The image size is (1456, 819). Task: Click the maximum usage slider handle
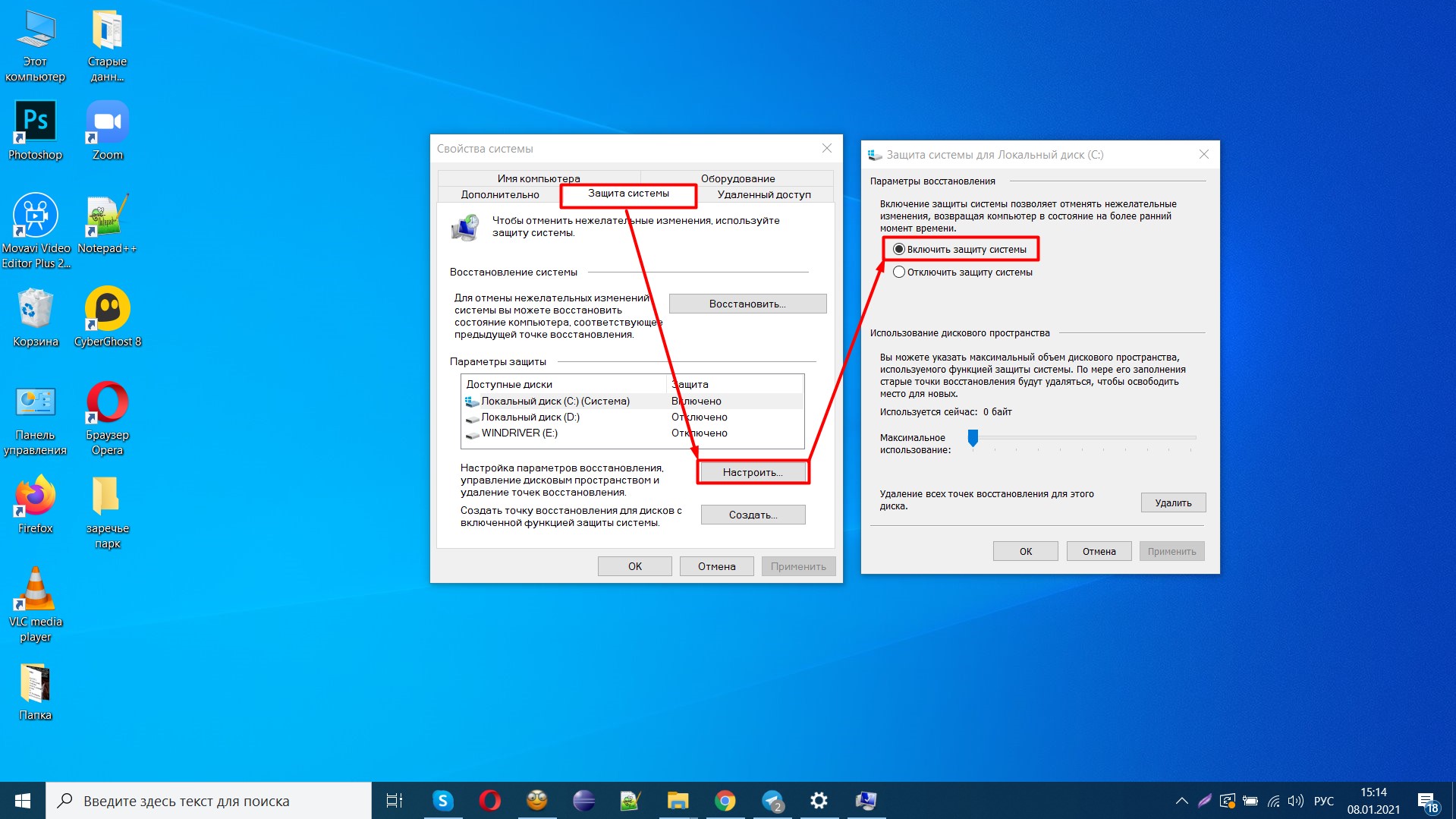coord(973,438)
